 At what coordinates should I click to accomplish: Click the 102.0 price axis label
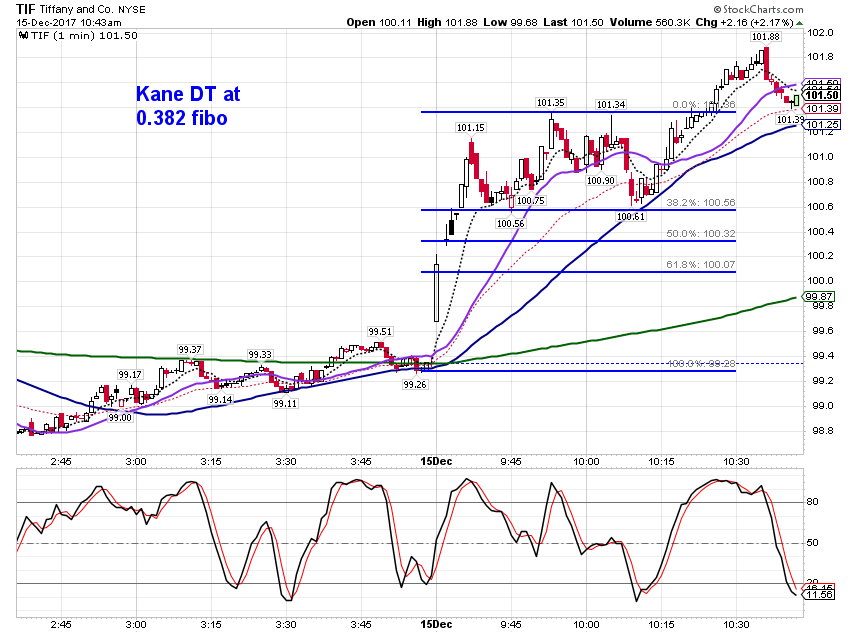tap(820, 33)
